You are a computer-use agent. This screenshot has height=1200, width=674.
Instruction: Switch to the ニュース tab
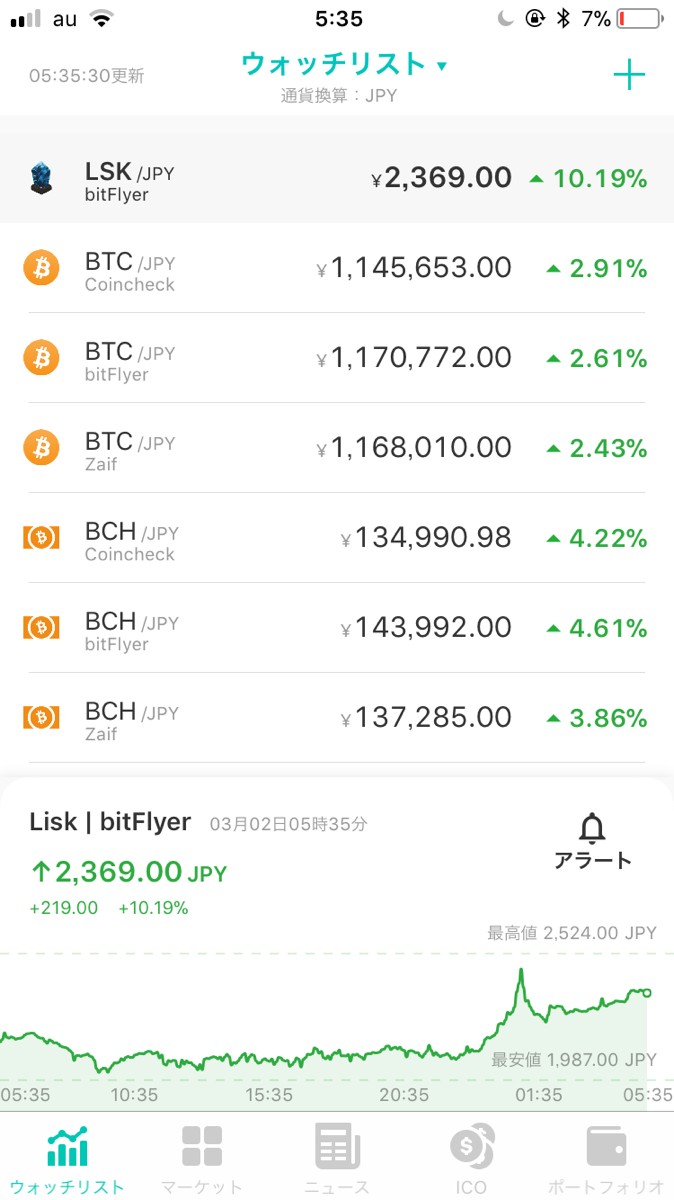337,1147
